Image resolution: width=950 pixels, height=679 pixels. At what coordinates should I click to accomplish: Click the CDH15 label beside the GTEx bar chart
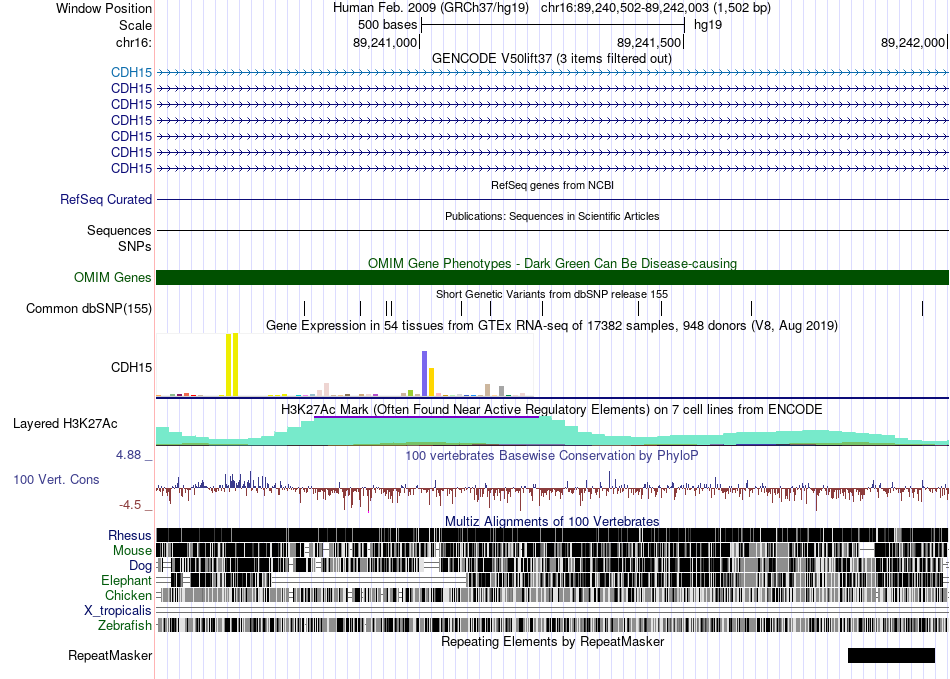[x=131, y=368]
